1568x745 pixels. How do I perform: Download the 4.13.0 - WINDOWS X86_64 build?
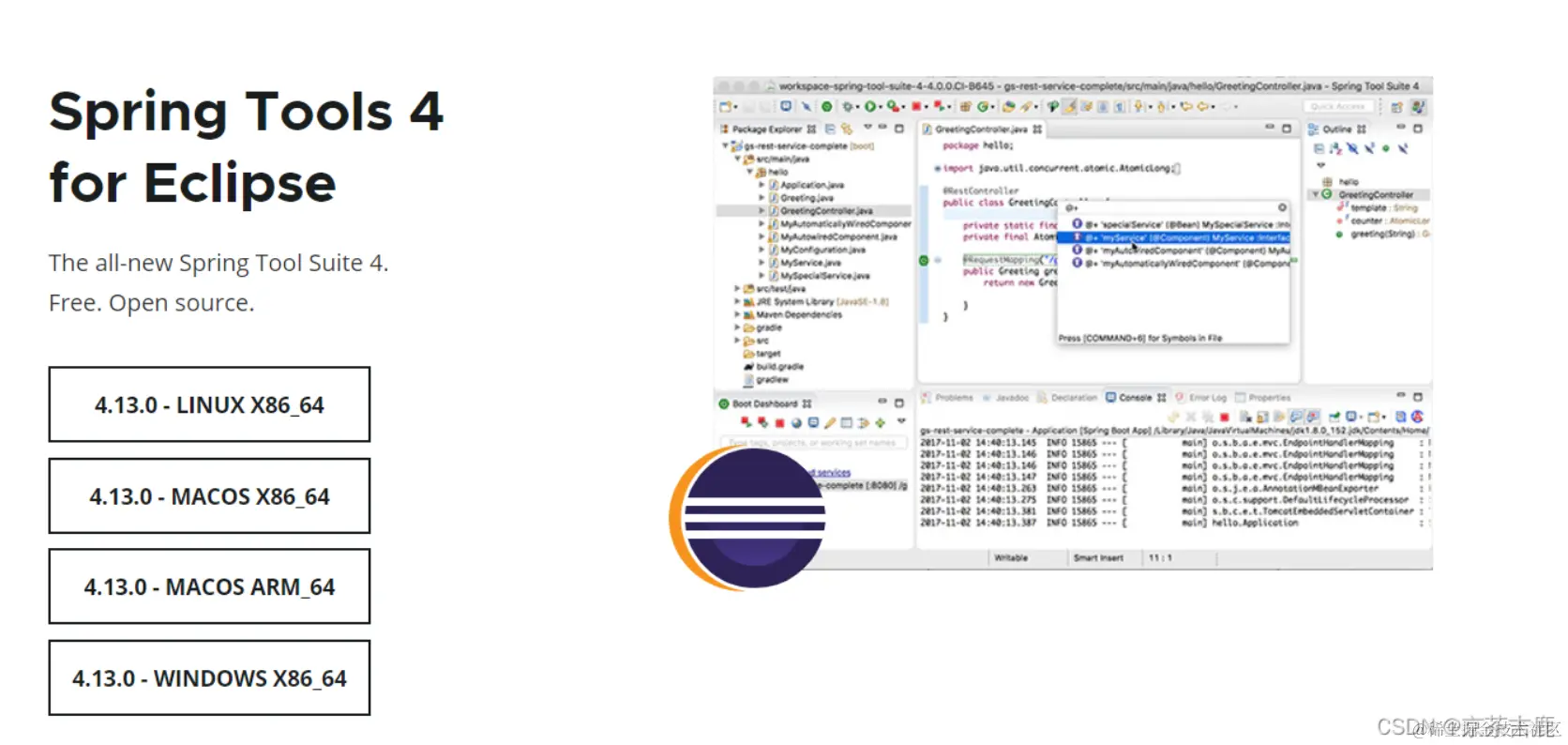(209, 677)
